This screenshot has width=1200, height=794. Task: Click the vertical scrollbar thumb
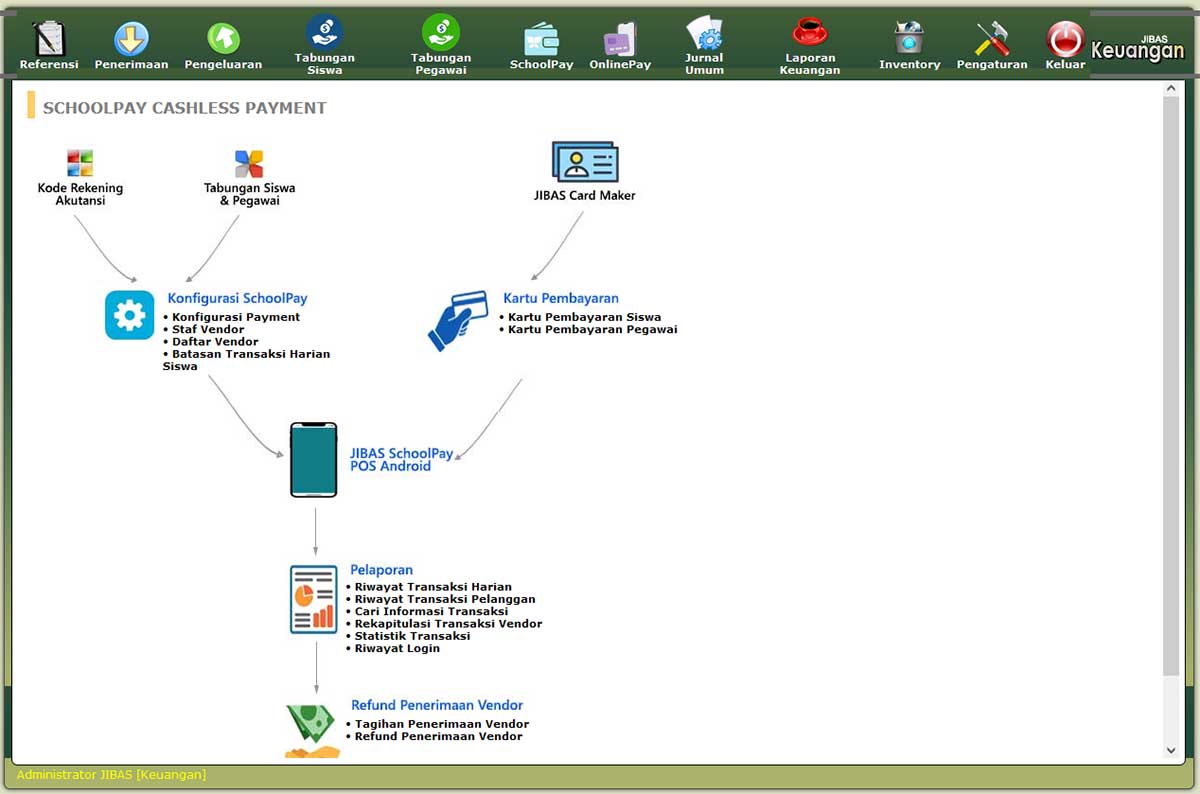pos(1171,385)
